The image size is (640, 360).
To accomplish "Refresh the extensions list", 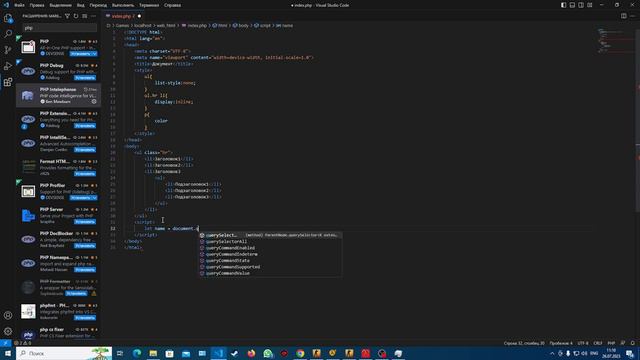I will (x=76, y=16).
